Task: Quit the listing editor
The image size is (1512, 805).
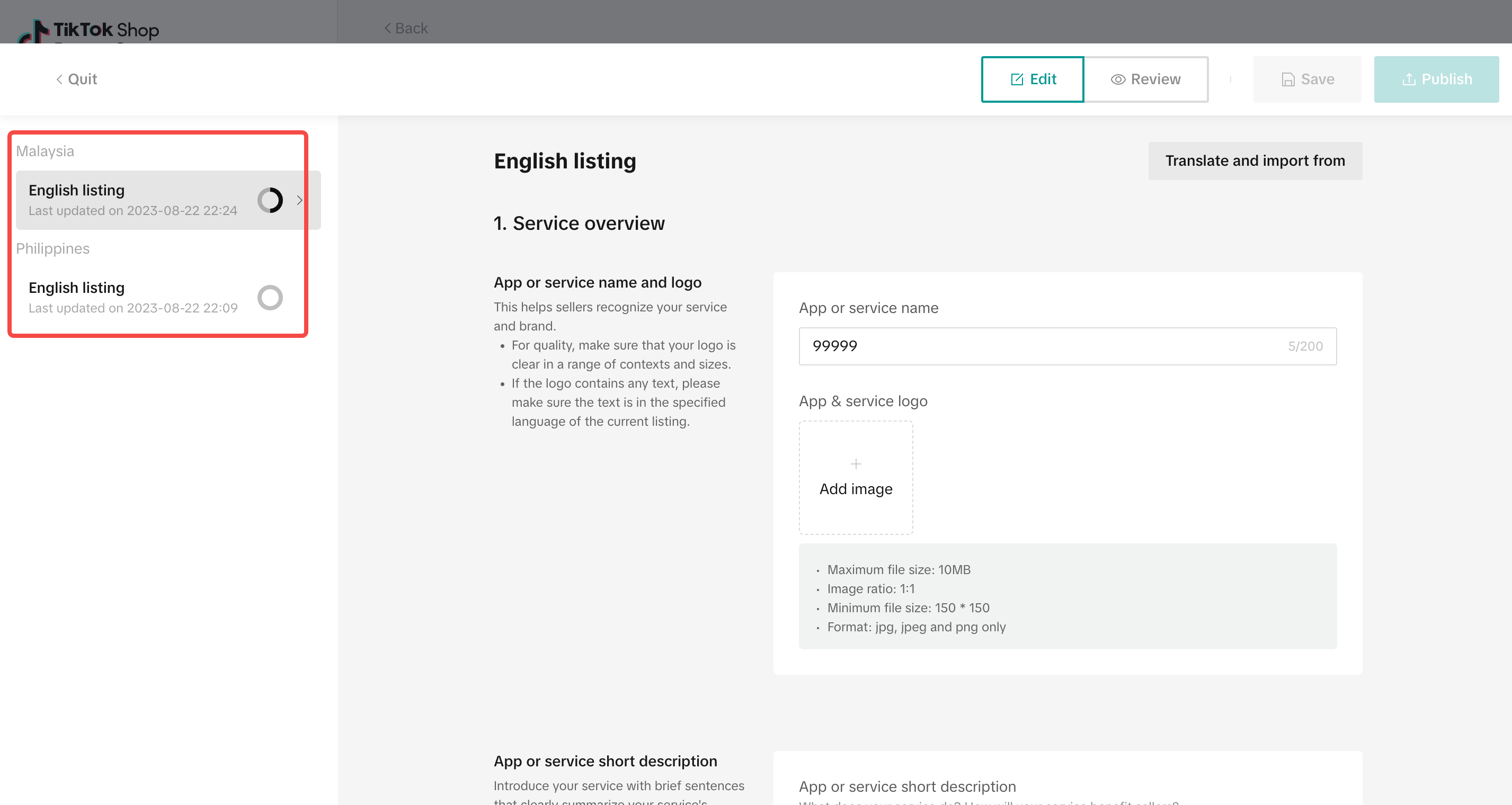Action: coord(76,79)
